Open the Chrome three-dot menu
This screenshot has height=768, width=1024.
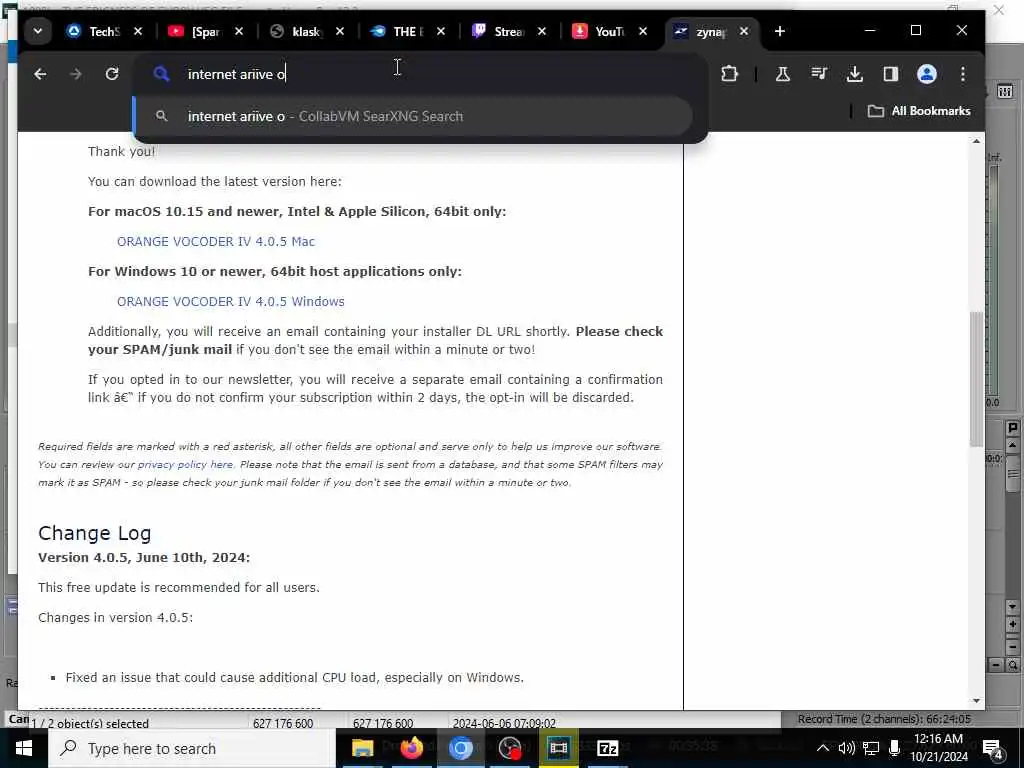click(x=963, y=74)
